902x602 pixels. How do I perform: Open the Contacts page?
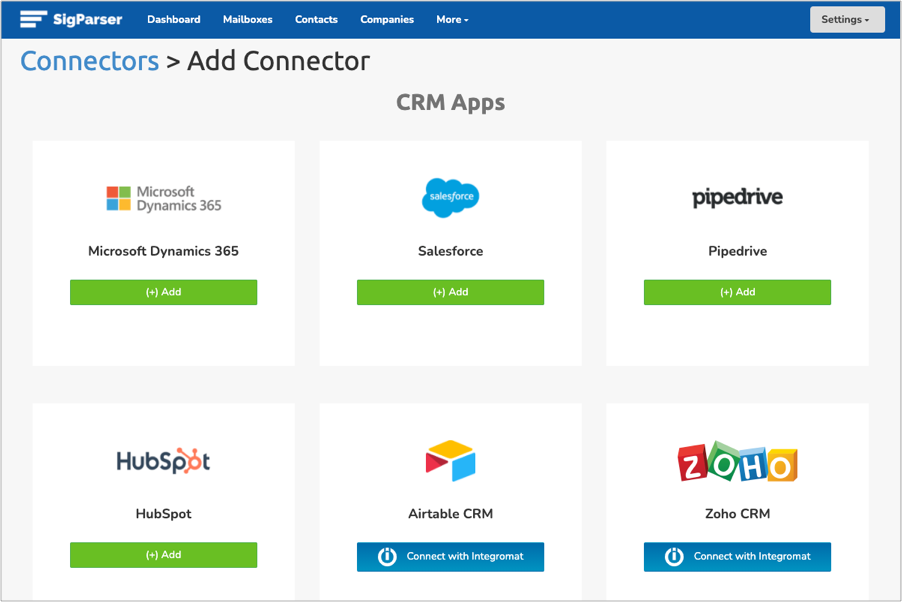[316, 19]
